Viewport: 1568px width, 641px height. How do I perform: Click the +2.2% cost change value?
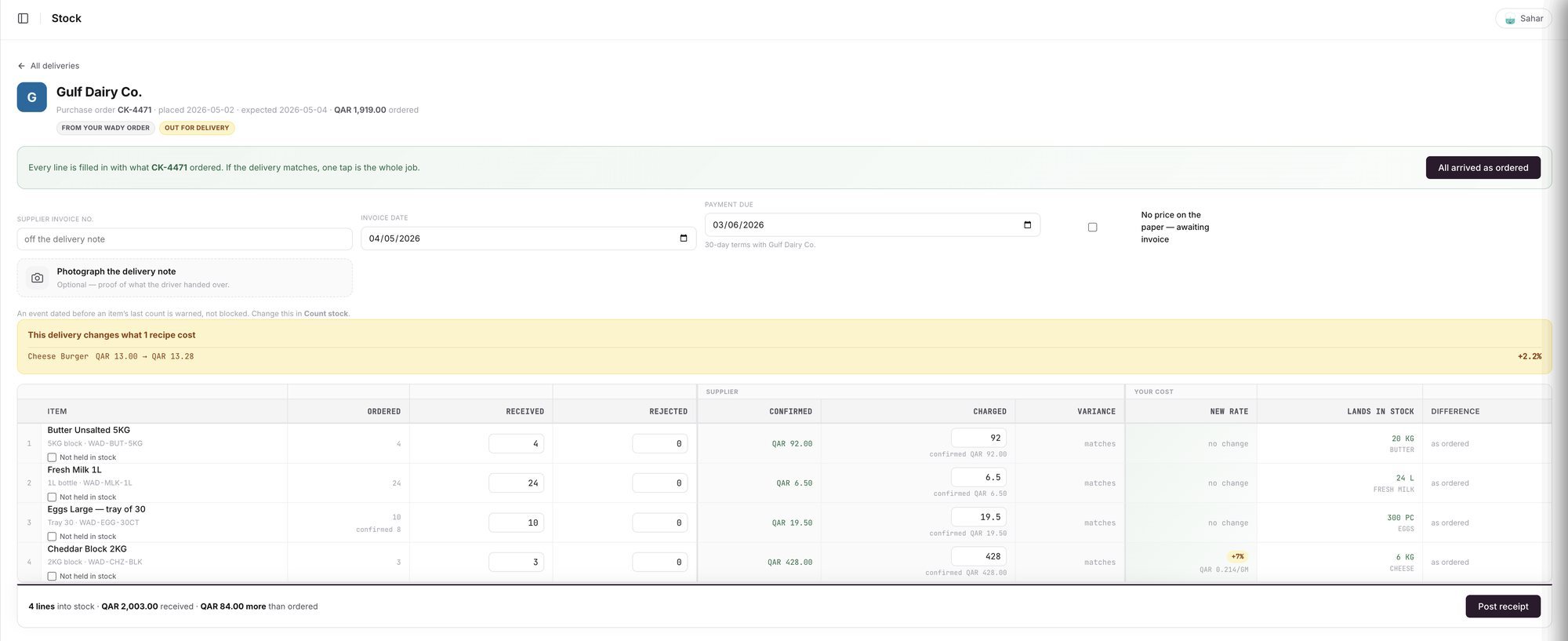click(1529, 356)
